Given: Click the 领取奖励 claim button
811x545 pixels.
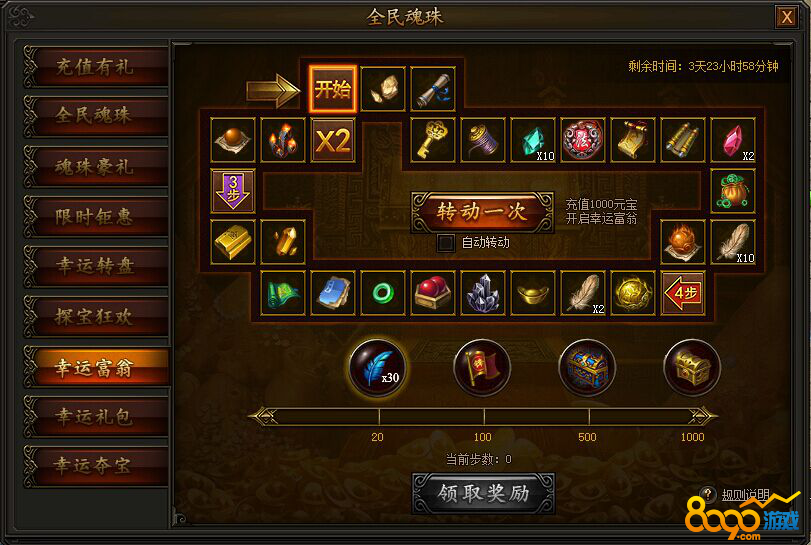Looking at the screenshot, I should click(x=484, y=493).
